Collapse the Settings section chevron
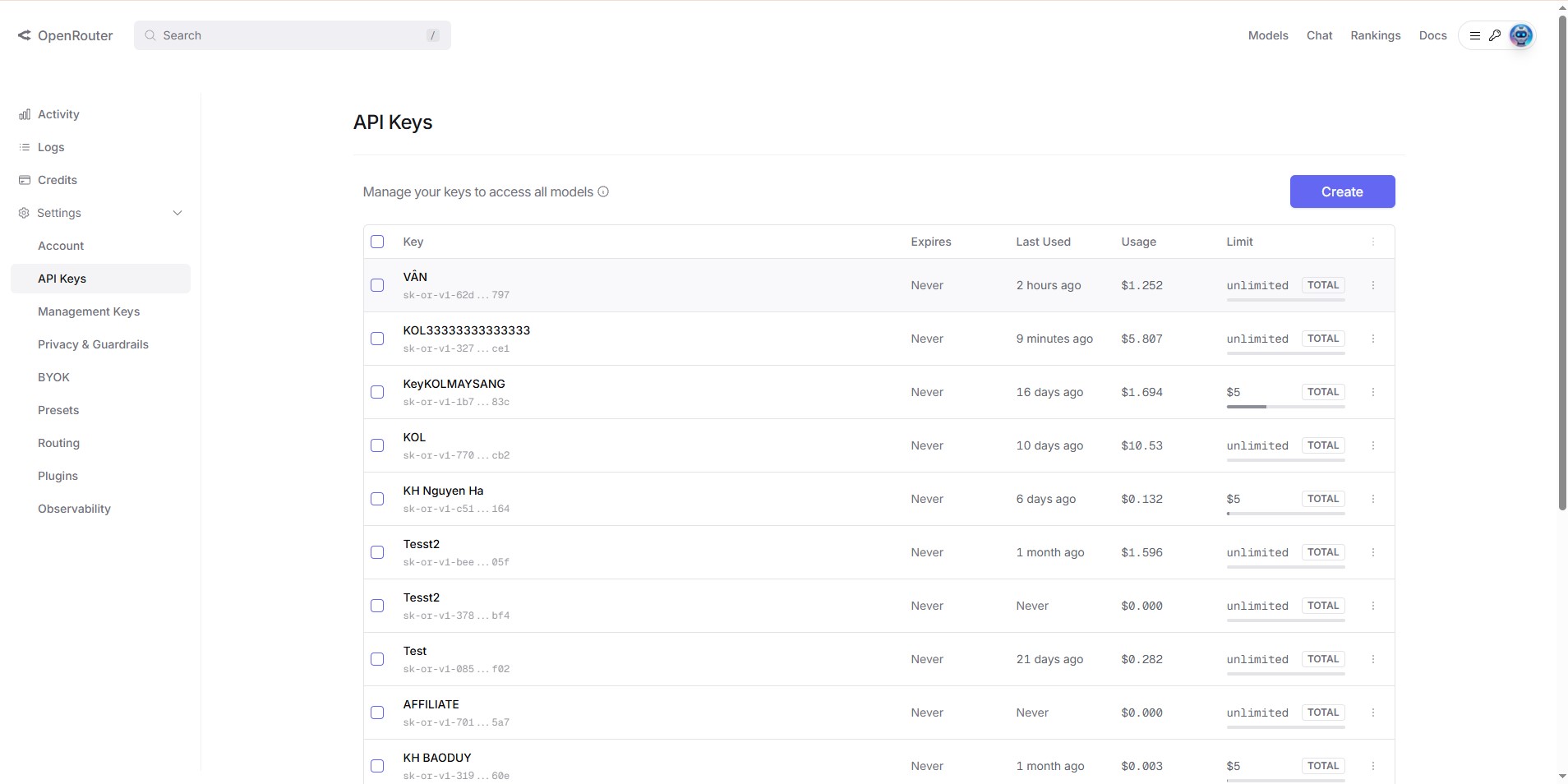The image size is (1568, 784). click(178, 213)
